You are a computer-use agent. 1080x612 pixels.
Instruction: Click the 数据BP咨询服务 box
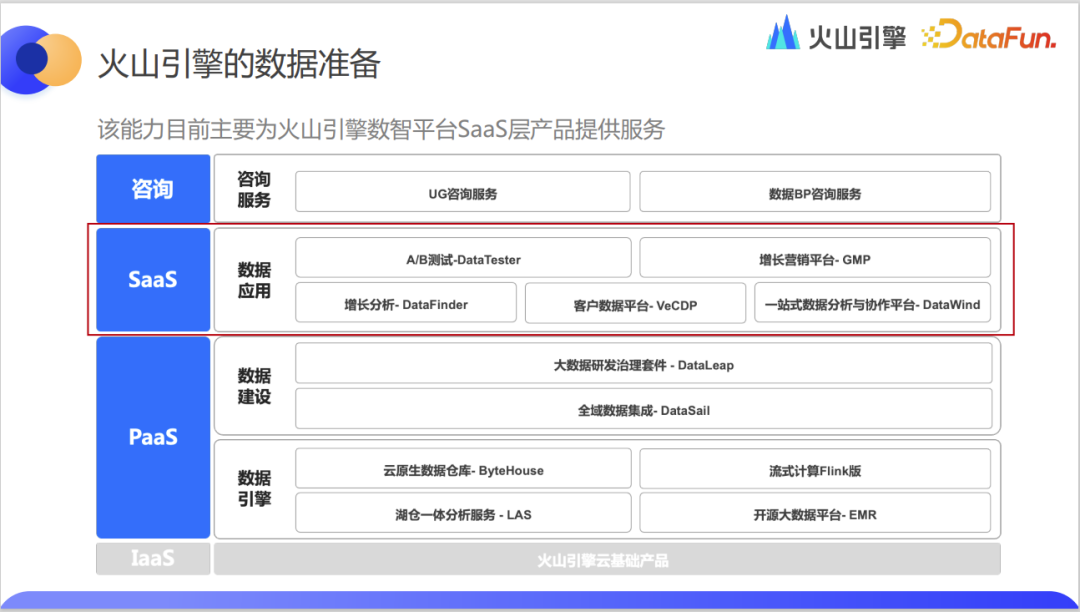tap(815, 192)
